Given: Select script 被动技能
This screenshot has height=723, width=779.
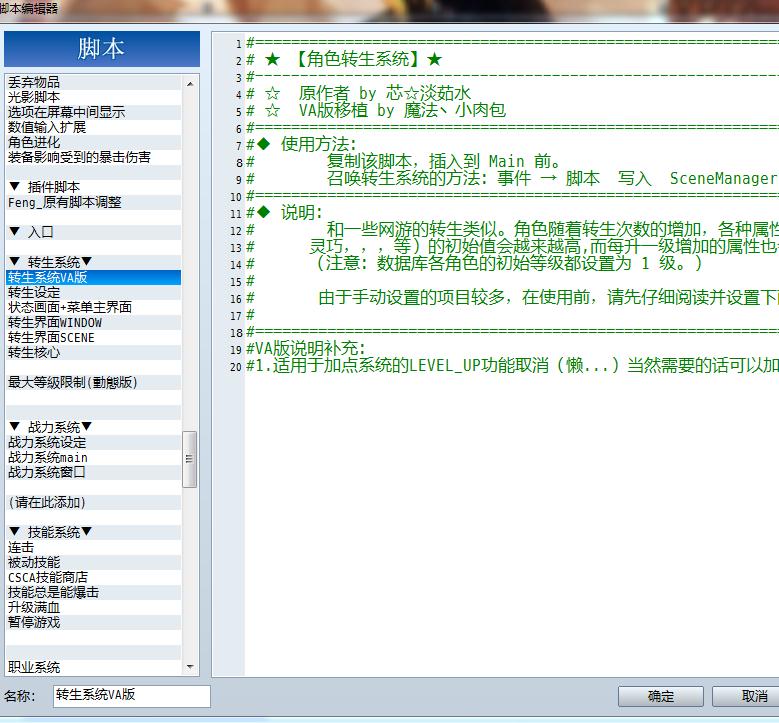Looking at the screenshot, I should [x=93, y=562].
